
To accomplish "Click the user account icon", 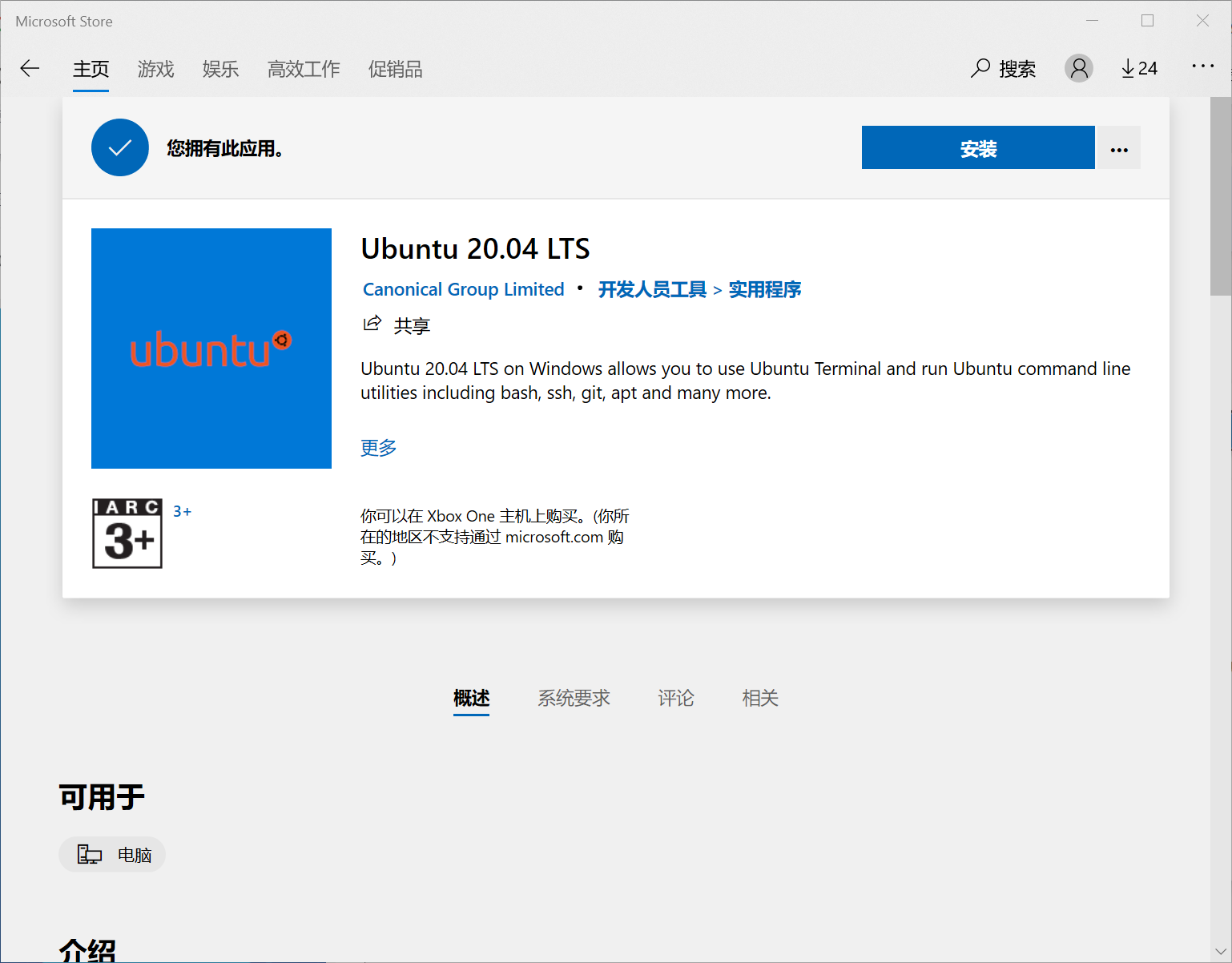I will [1078, 68].
